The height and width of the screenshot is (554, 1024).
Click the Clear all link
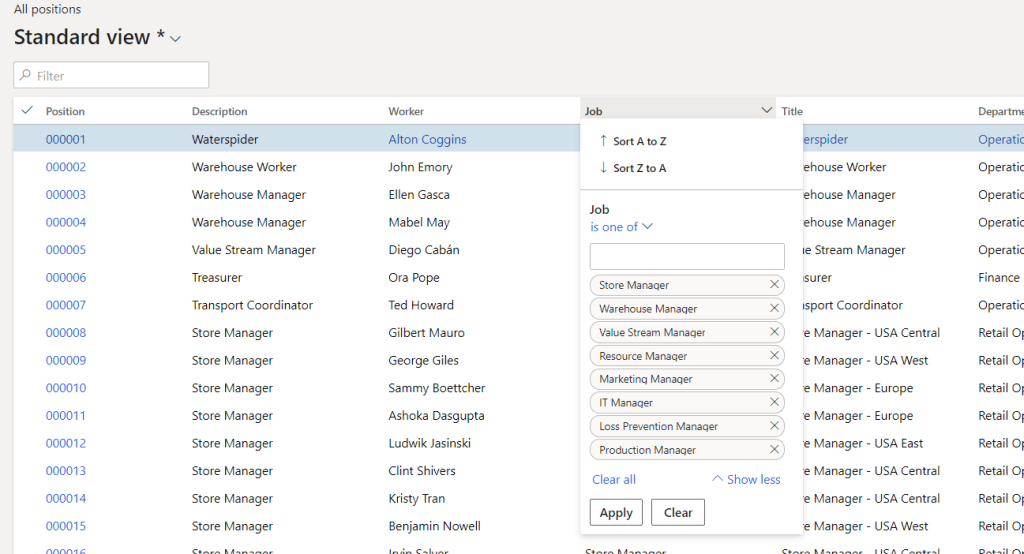pyautogui.click(x=614, y=479)
